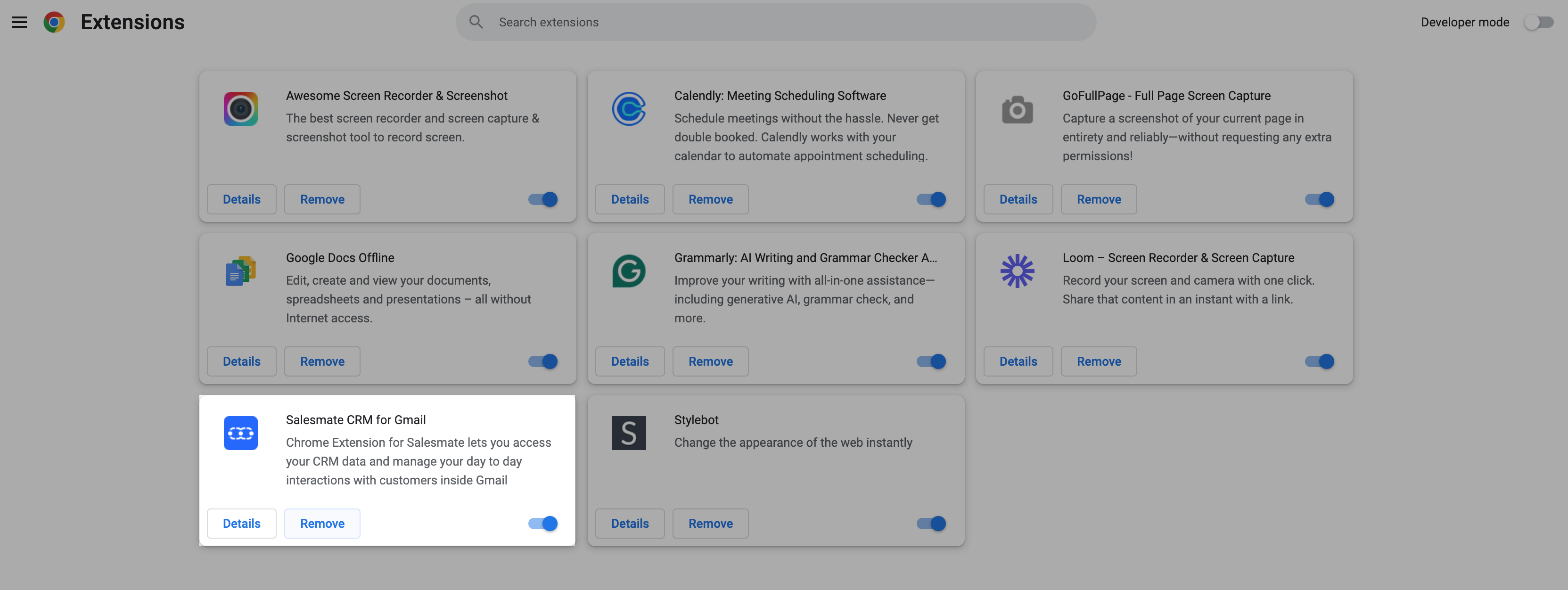The height and width of the screenshot is (590, 1568).
Task: Click the Calendly extension icon
Action: pos(628,109)
